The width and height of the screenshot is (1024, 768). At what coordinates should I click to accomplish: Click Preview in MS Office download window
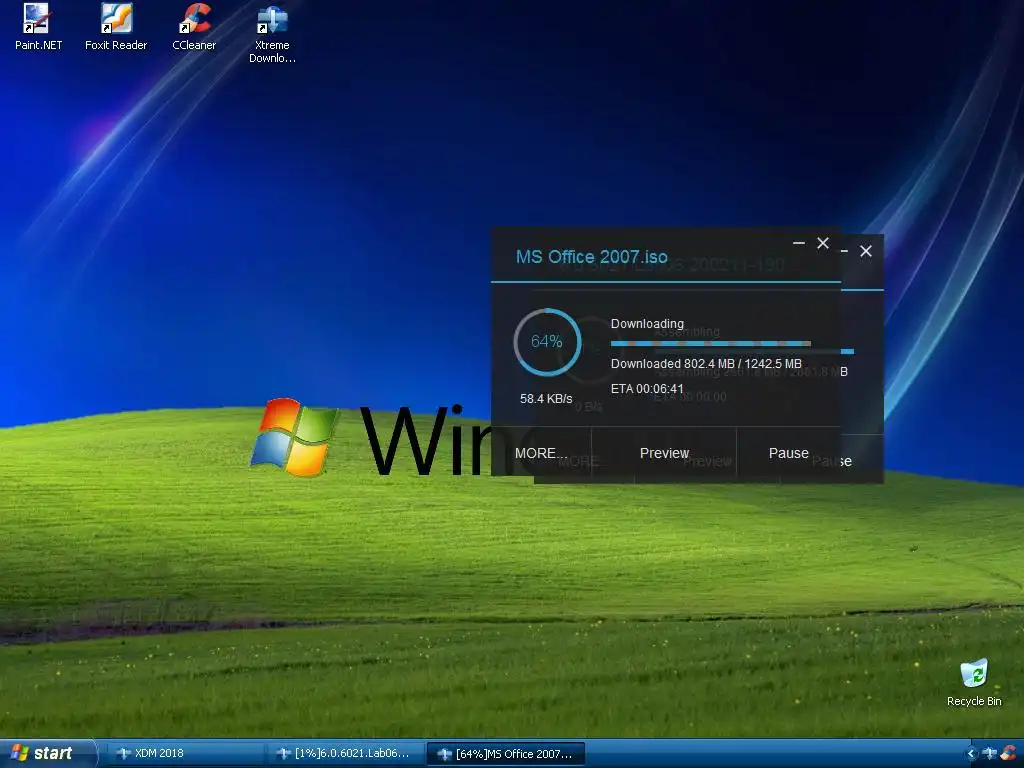coord(664,453)
